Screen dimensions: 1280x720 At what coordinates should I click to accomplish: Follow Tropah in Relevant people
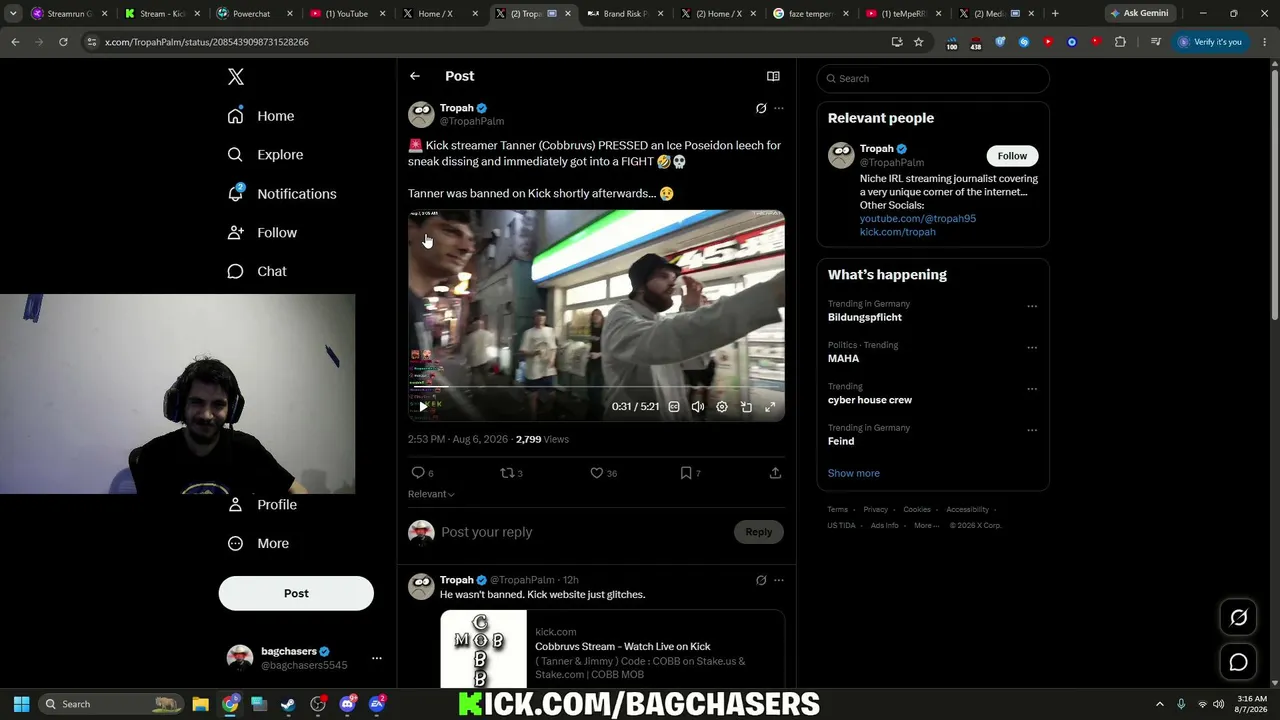1012,156
